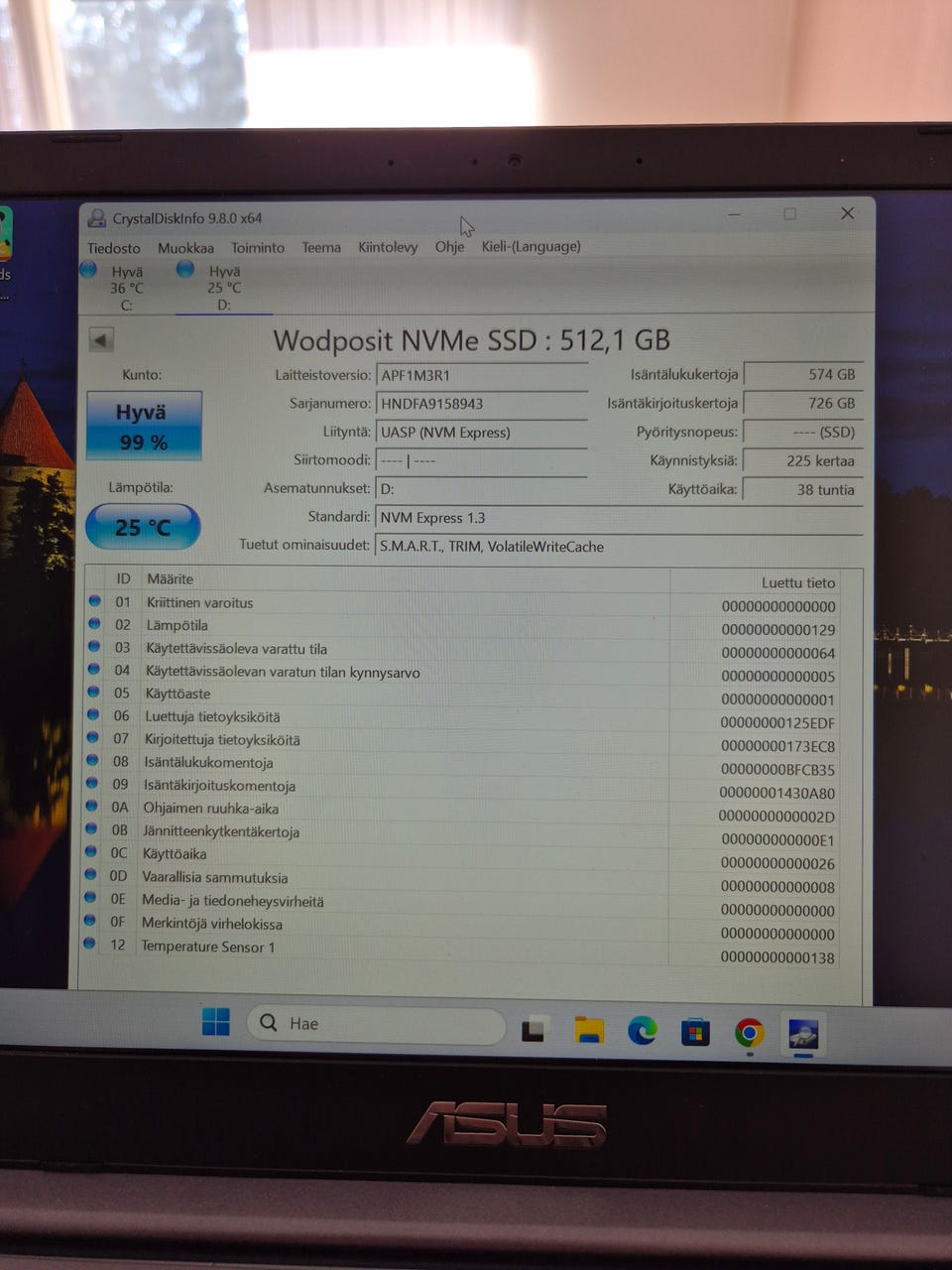Screen dimensions: 952x1270
Task: Click the Laitteistoversio field APF1M3R1
Action: (x=482, y=375)
